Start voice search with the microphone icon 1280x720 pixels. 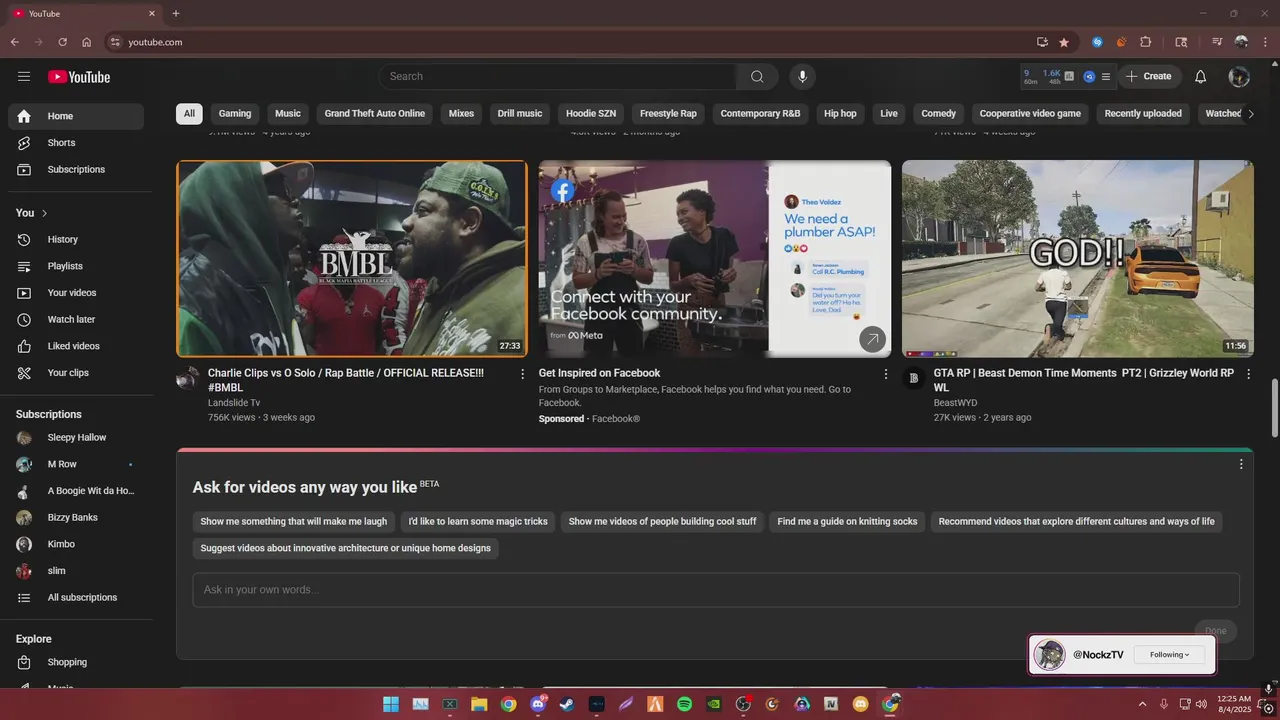click(x=801, y=77)
